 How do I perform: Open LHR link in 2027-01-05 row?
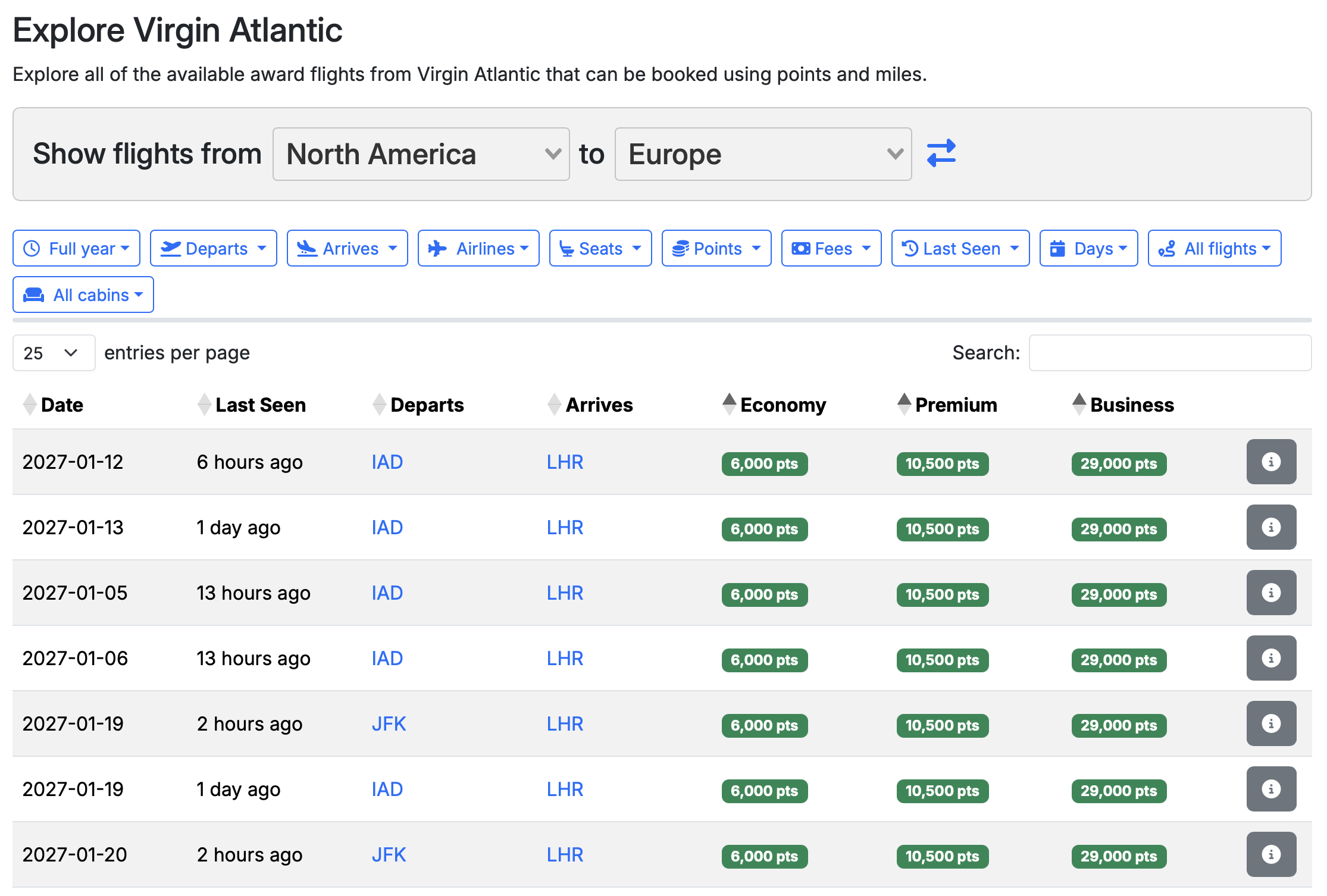tap(565, 593)
